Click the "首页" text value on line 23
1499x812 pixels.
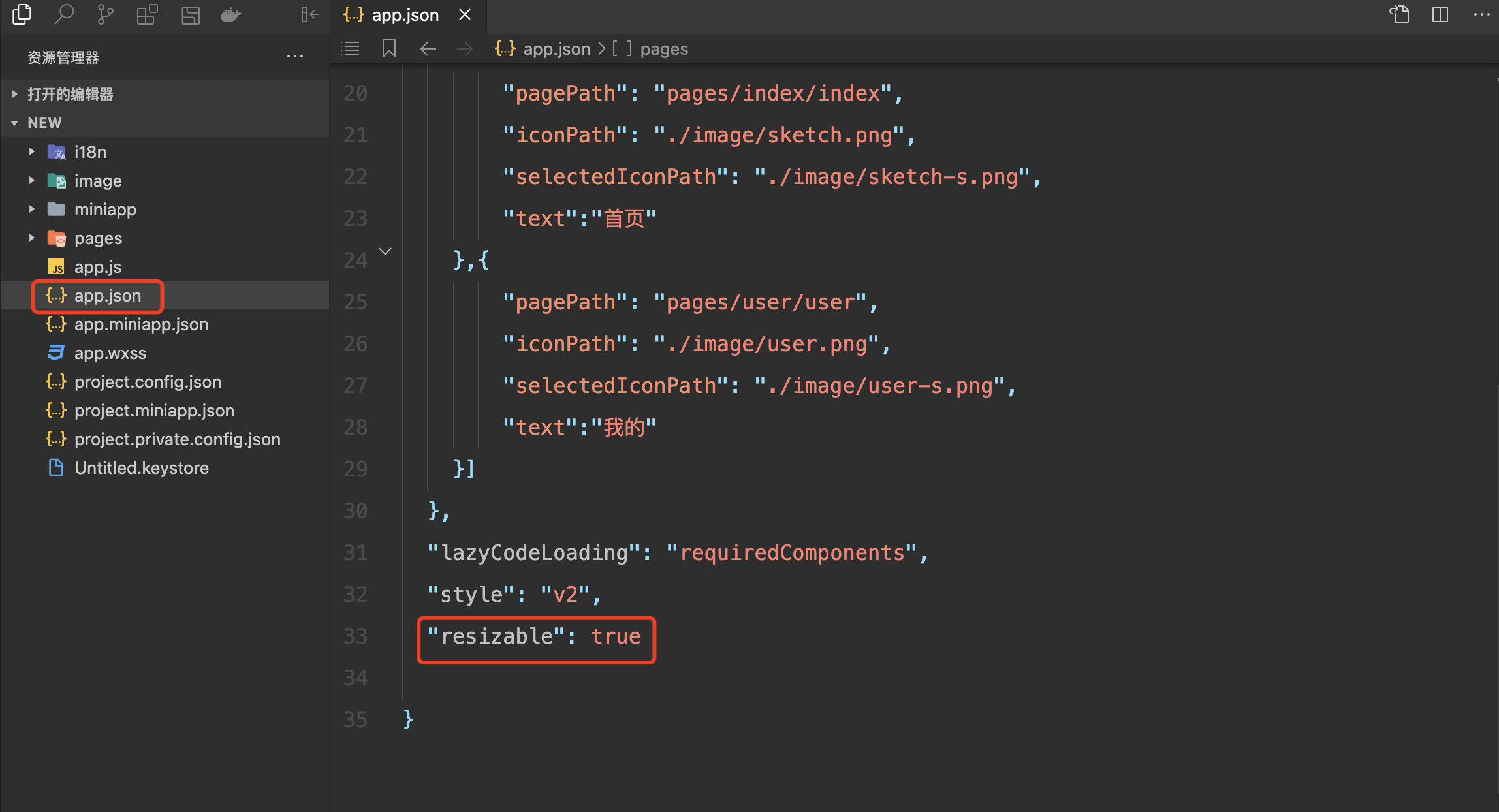pos(623,219)
